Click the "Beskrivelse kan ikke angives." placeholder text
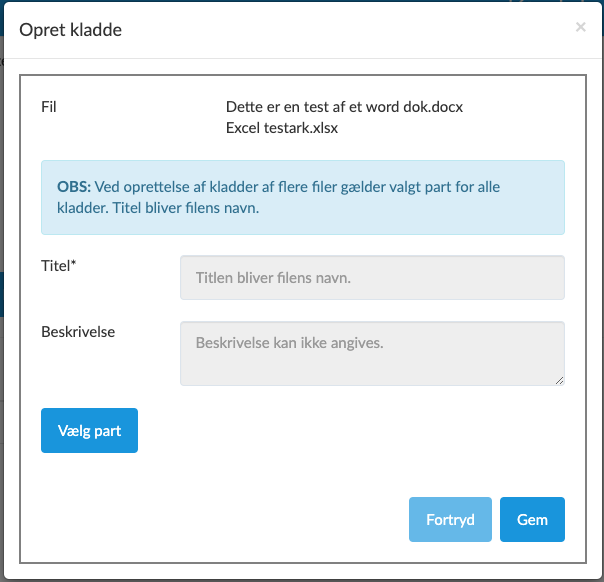 [290, 343]
